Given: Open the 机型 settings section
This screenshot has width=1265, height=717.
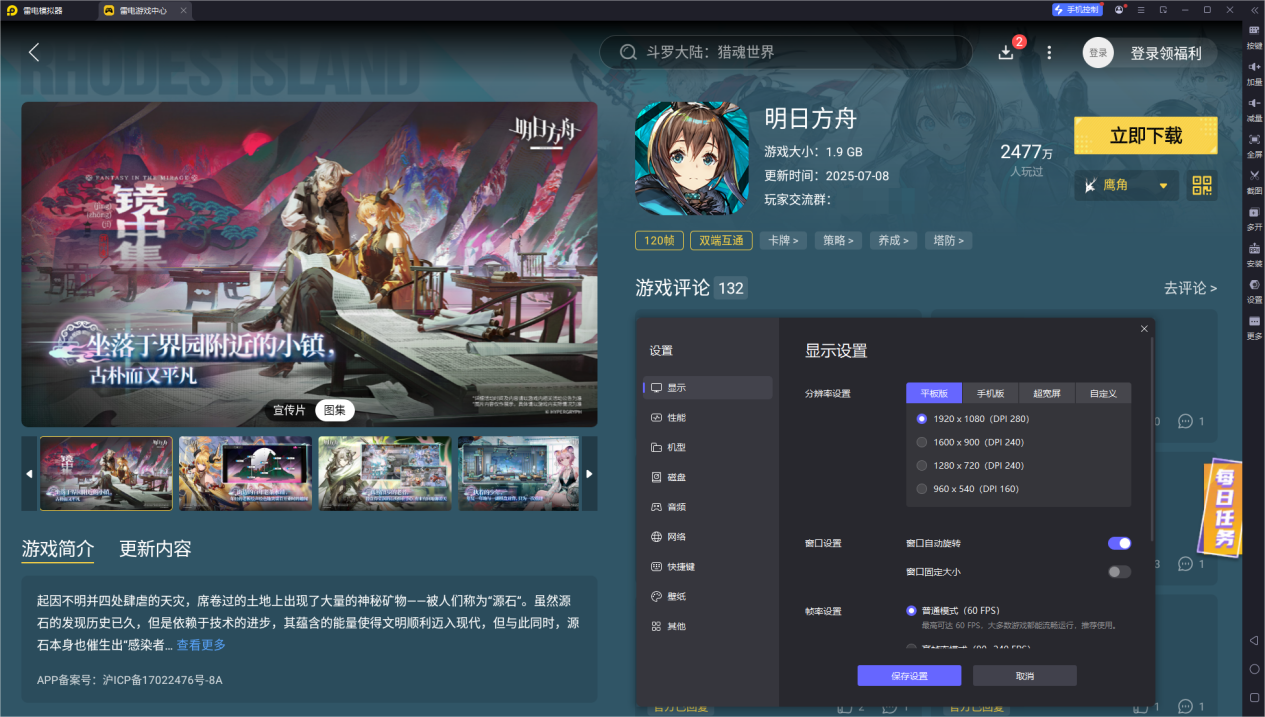Looking at the screenshot, I should click(709, 447).
